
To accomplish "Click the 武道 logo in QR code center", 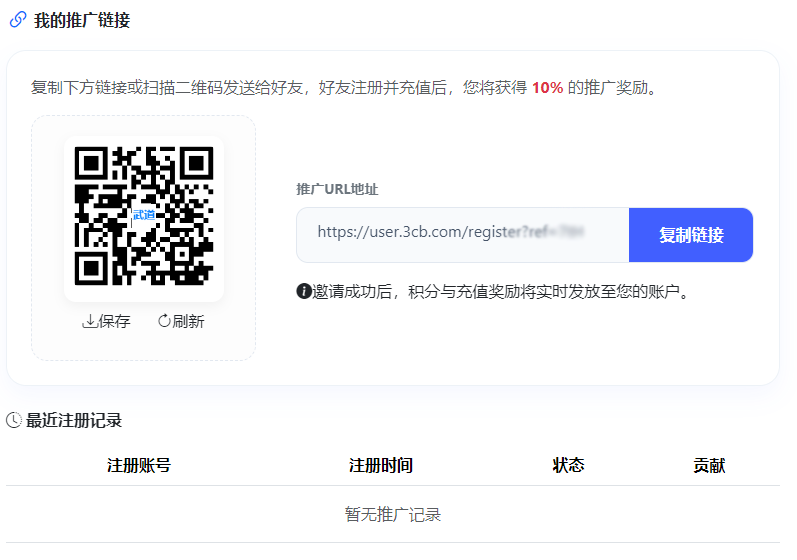I will coord(143,215).
